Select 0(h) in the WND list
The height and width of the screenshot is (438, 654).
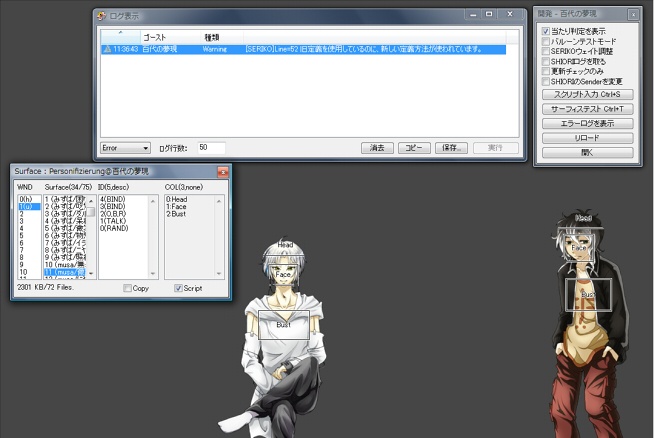29,199
